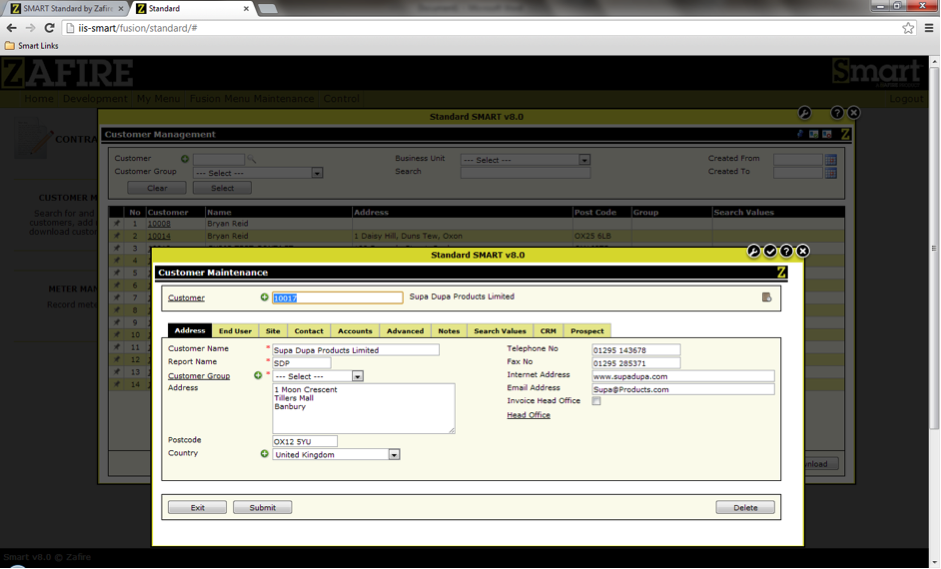Switch to the Search Values tab
Screen dimensions: 941x569
point(500,331)
